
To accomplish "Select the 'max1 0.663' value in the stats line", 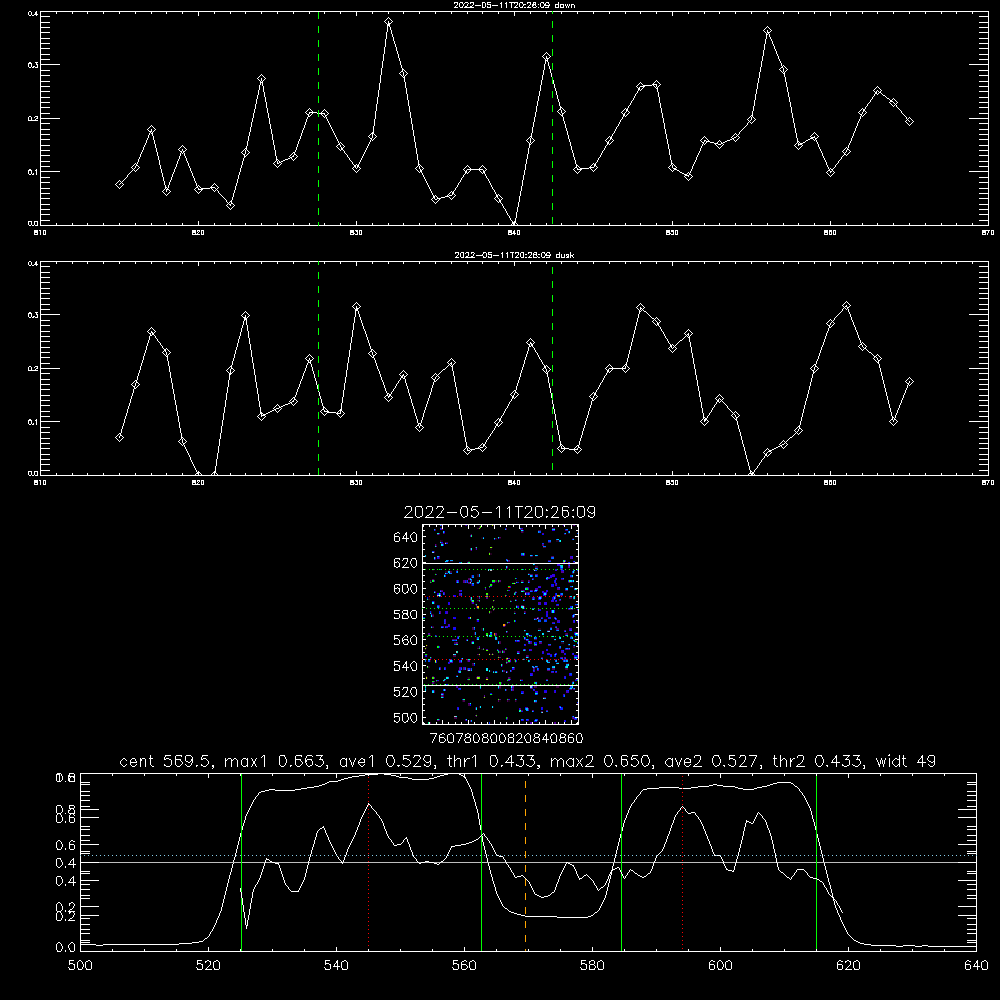I will tap(276, 761).
